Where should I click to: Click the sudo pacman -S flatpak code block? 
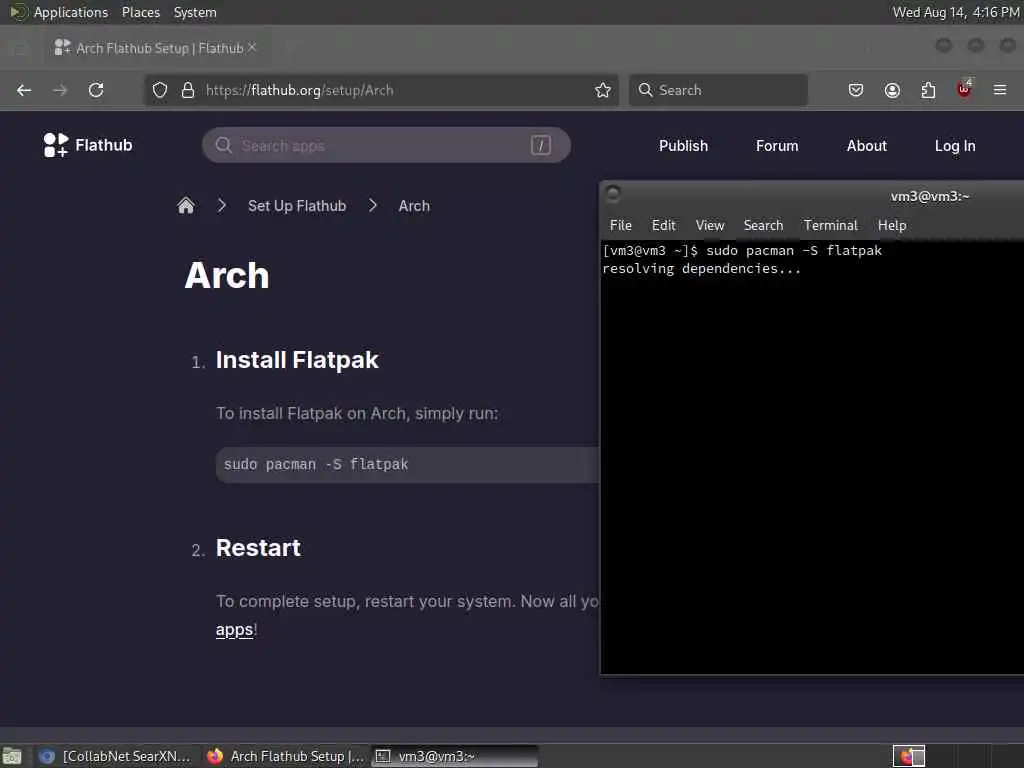point(408,464)
